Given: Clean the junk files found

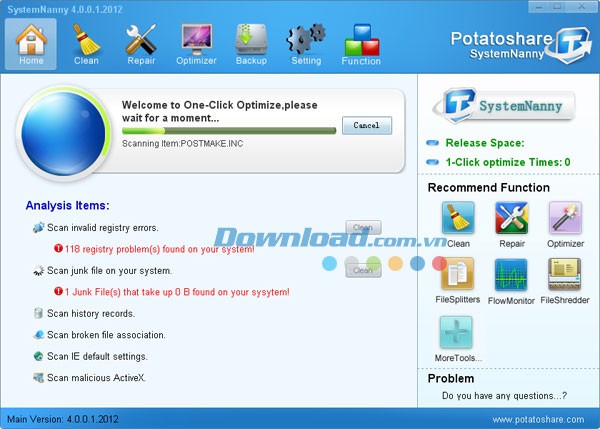Looking at the screenshot, I should (x=363, y=270).
